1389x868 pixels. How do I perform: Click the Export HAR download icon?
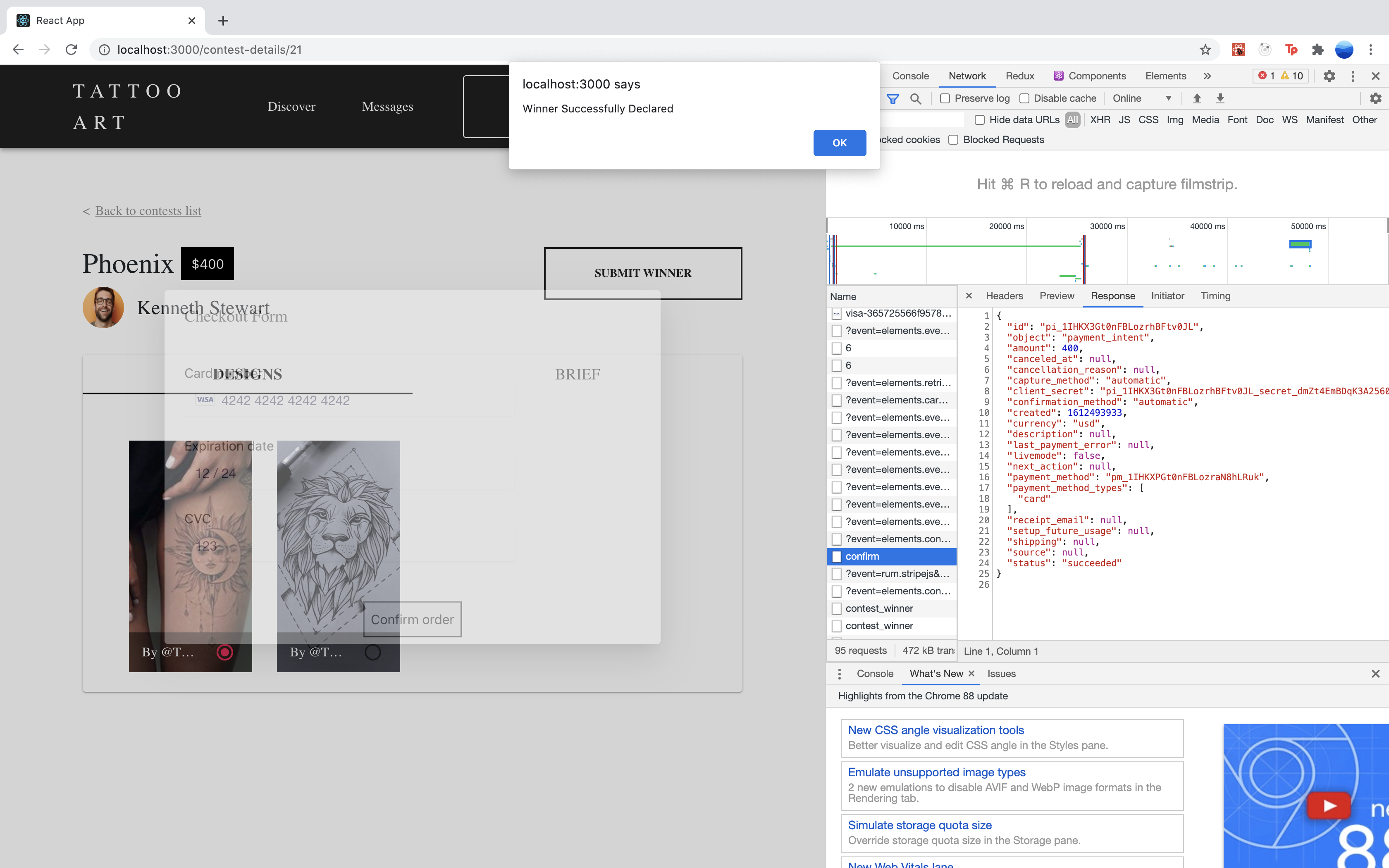[x=1220, y=99]
